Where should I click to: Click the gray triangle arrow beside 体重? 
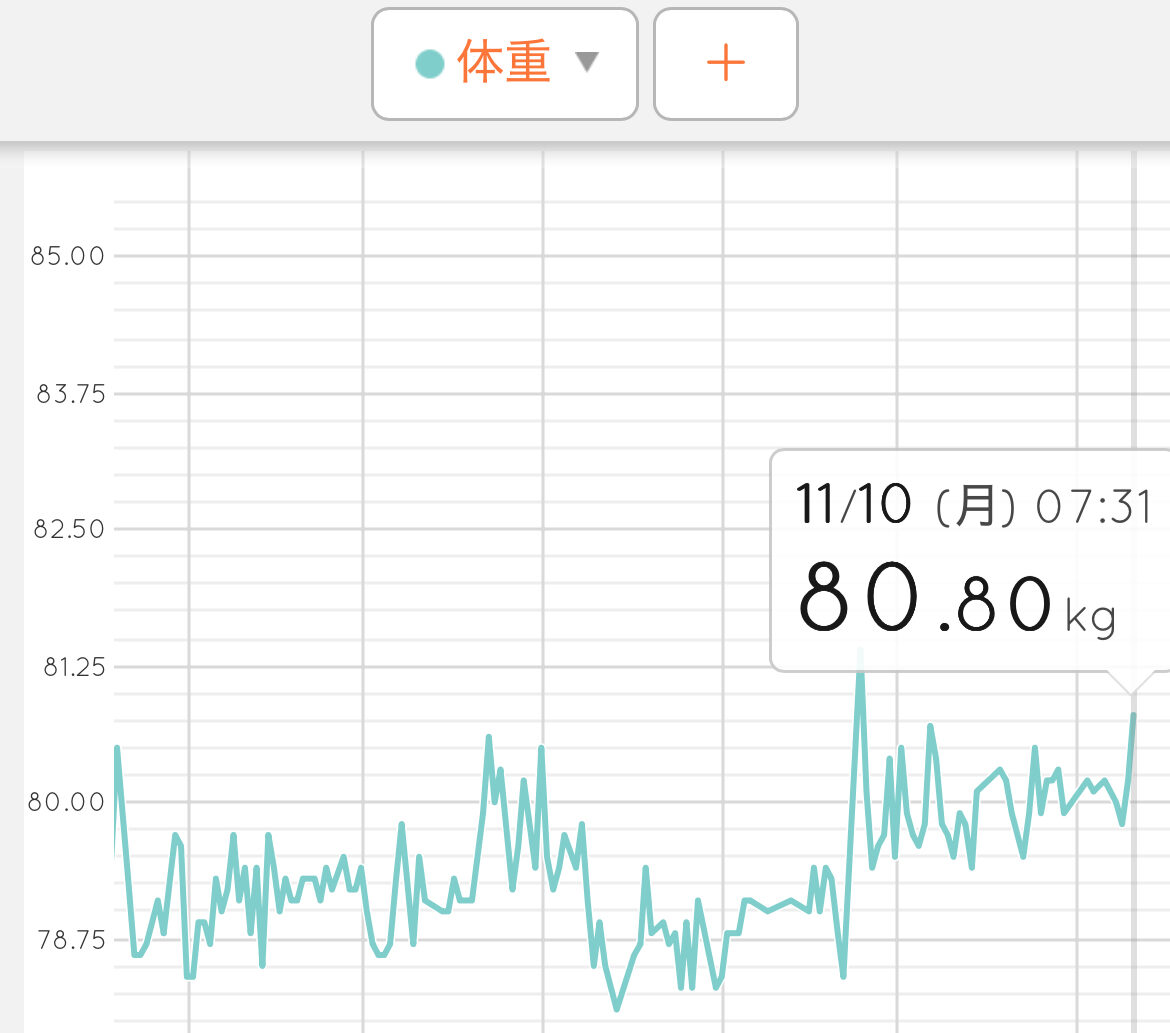tap(587, 63)
